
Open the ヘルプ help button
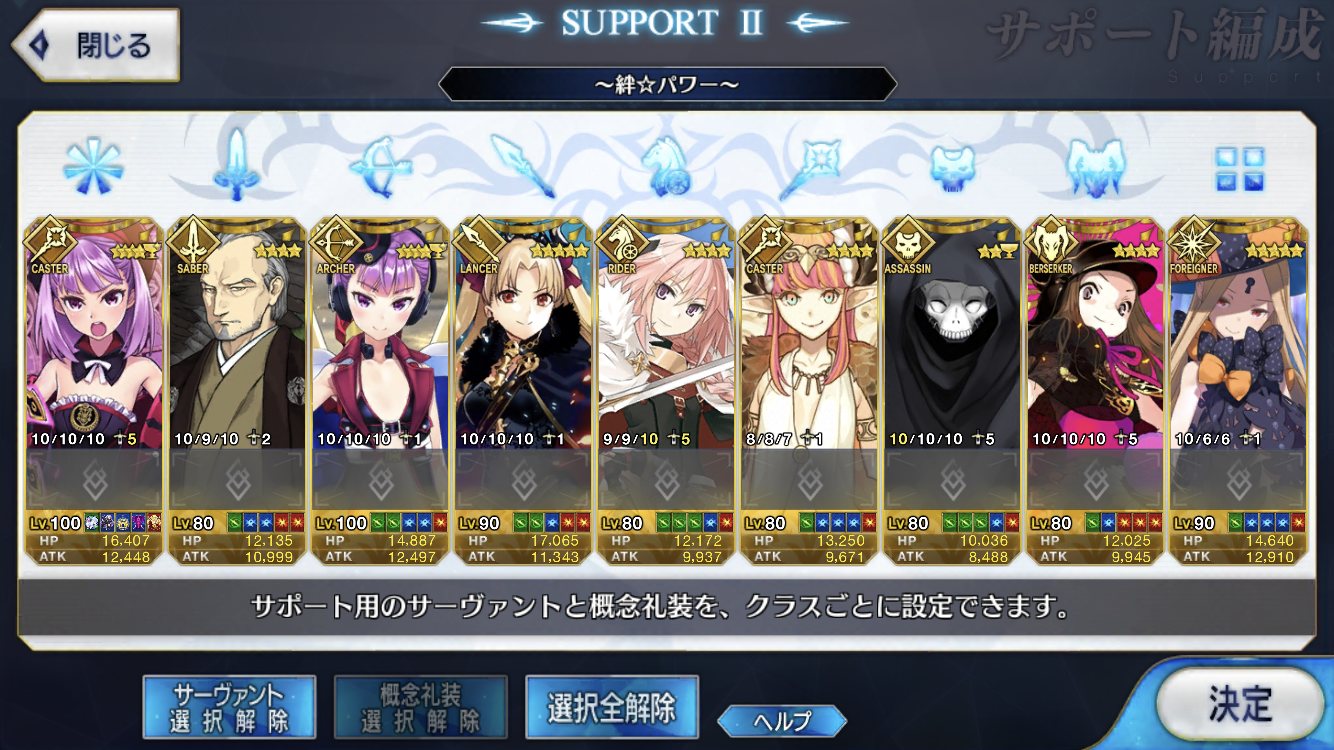coord(782,720)
